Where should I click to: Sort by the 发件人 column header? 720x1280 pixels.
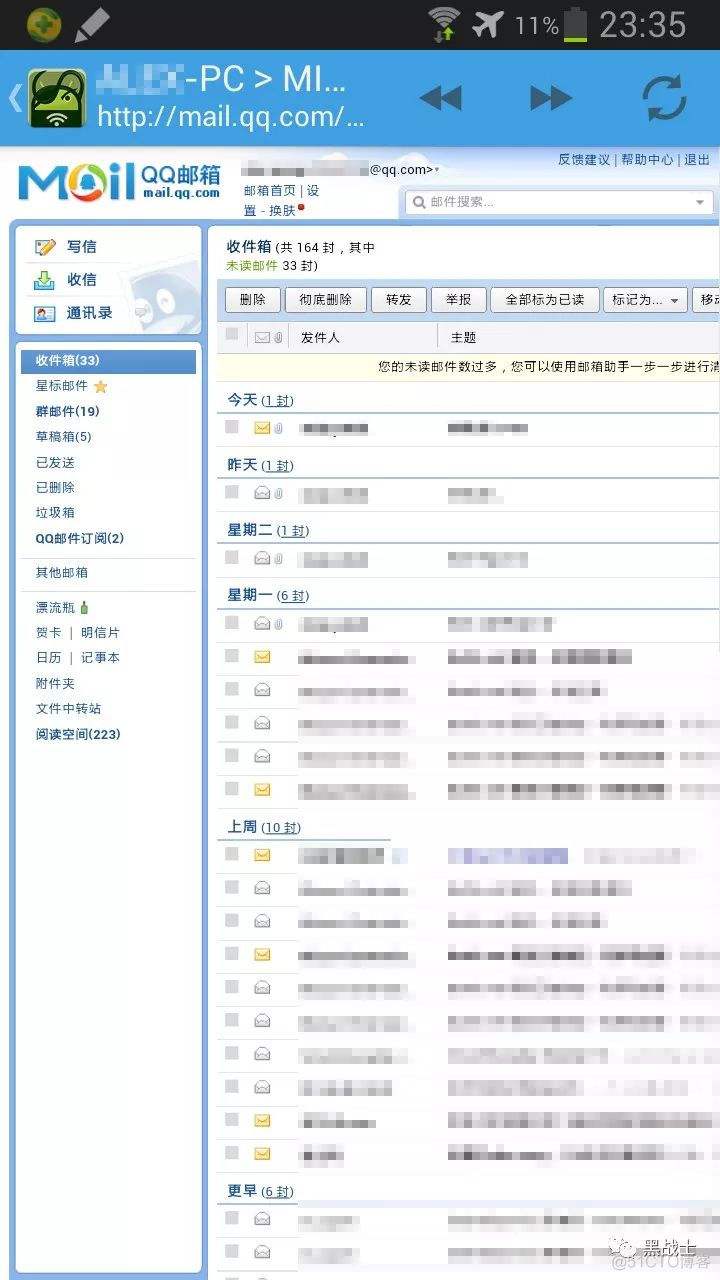(x=320, y=337)
